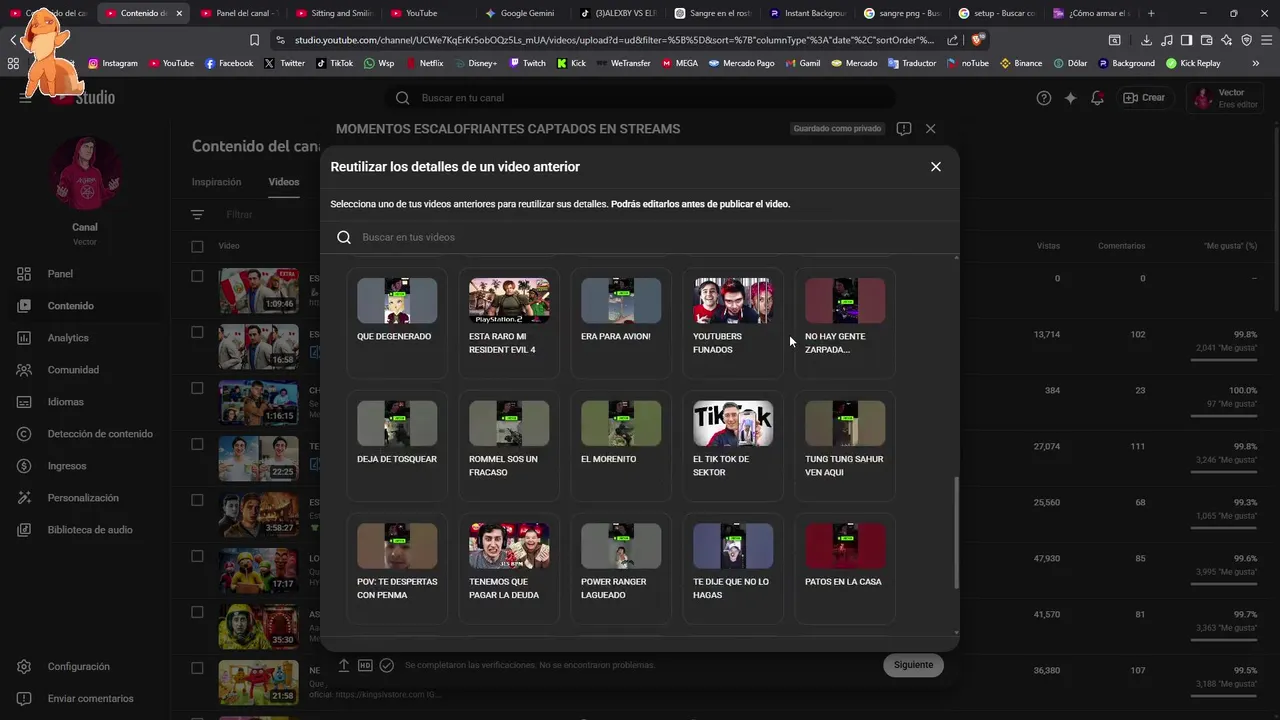Close the Reutilizar los detalles dialog

(x=936, y=167)
